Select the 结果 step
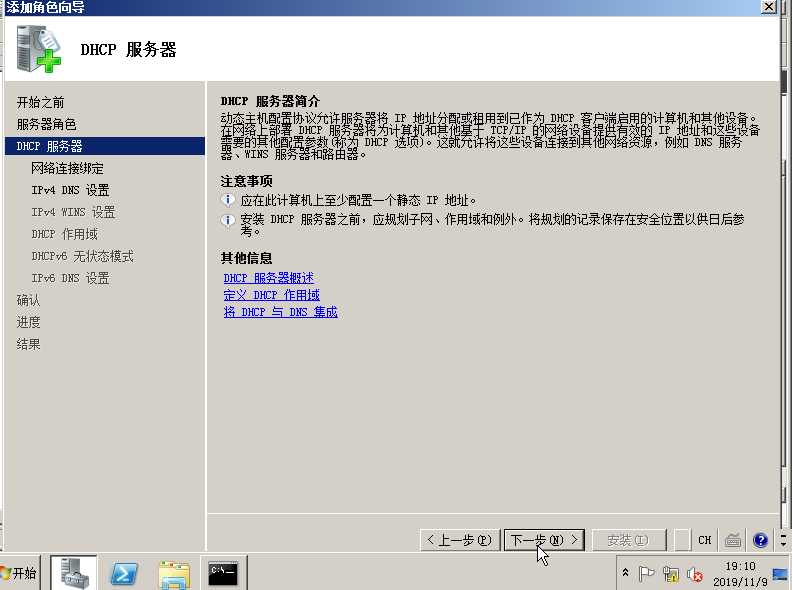 click(28, 345)
